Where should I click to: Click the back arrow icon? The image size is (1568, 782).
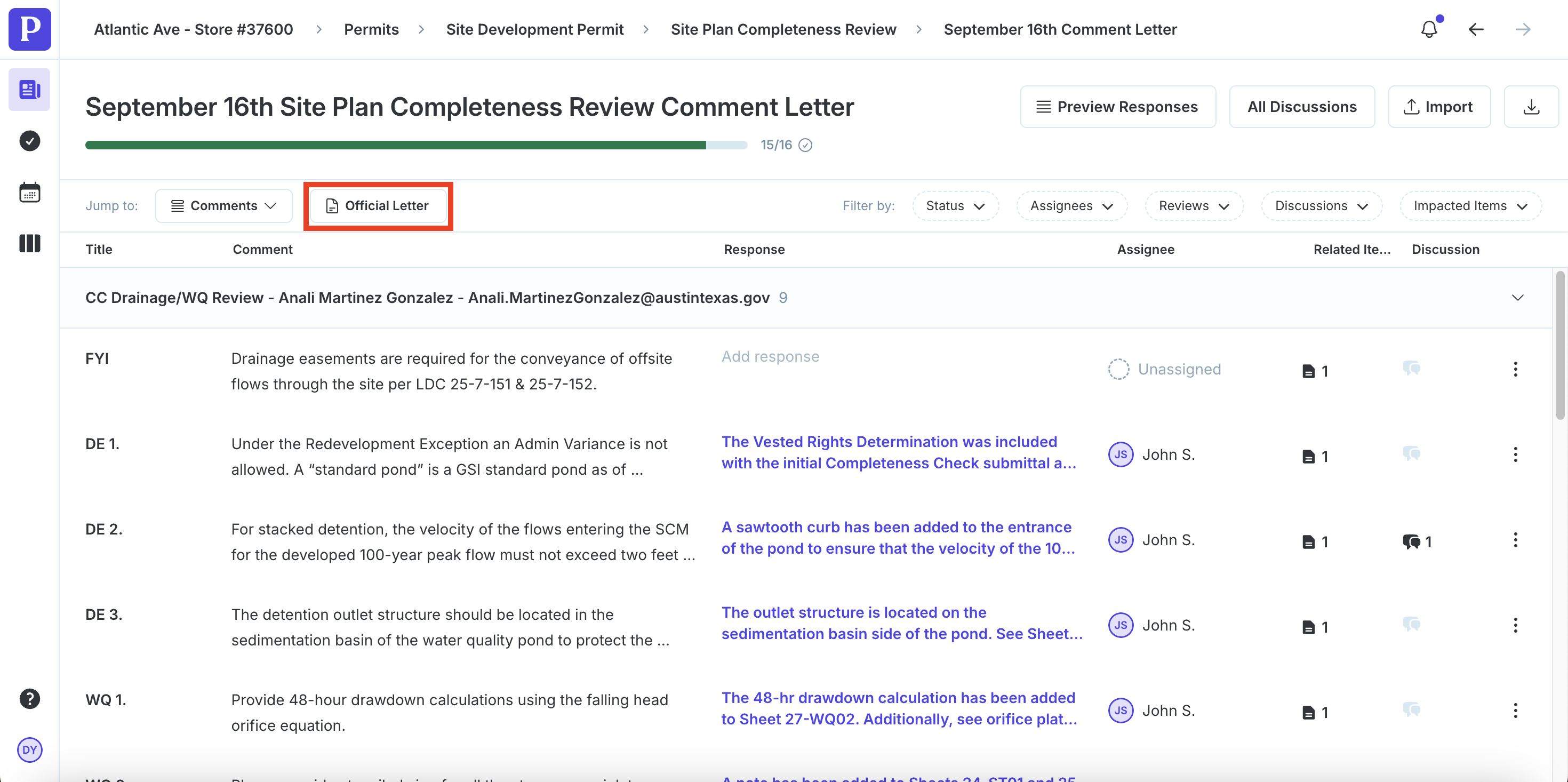tap(1476, 29)
